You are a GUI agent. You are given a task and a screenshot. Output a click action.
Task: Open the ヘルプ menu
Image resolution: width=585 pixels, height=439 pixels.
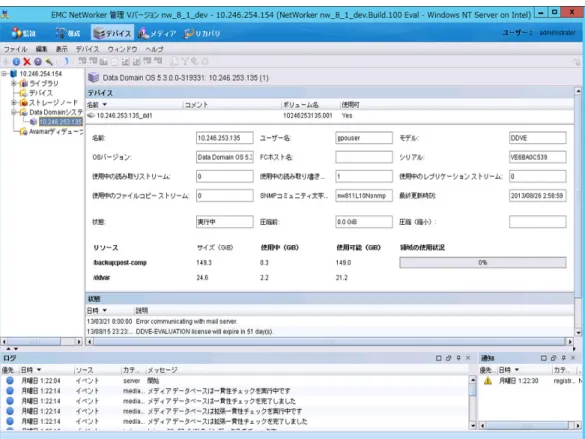pos(154,49)
